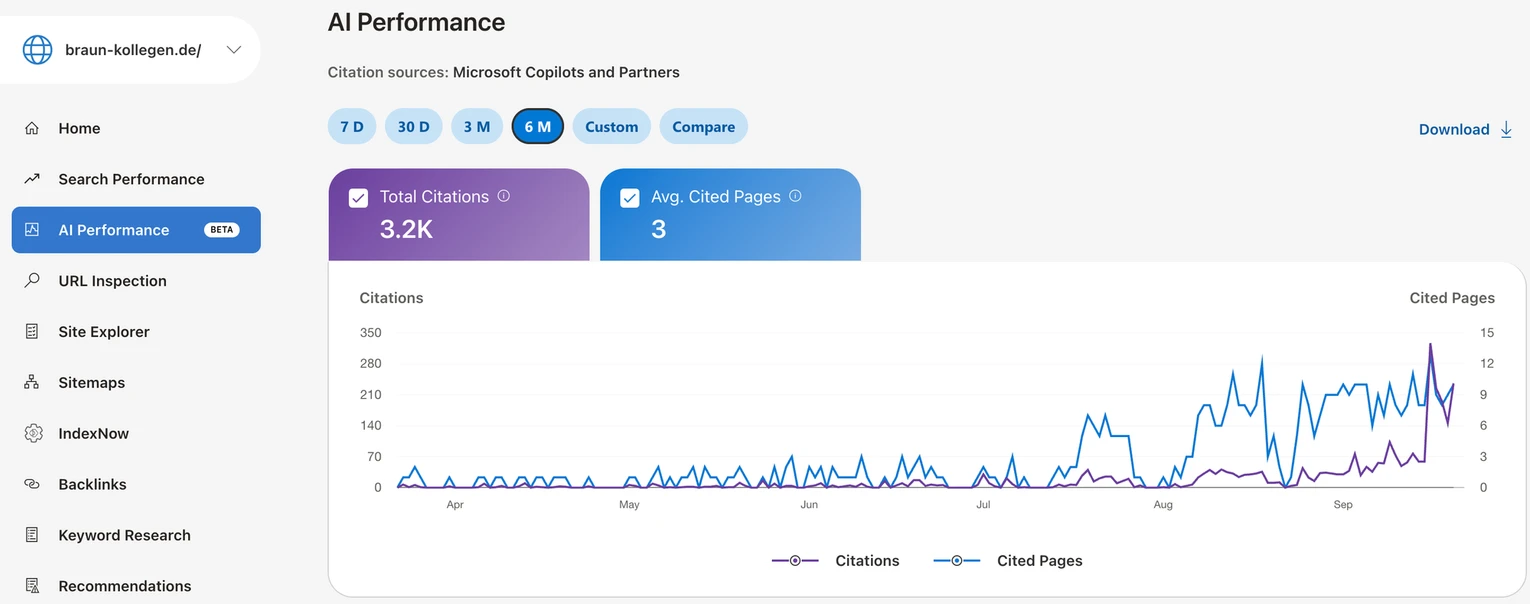Viewport: 1530px width, 604px height.
Task: Click the AI Performance chart icon
Action: (32, 230)
